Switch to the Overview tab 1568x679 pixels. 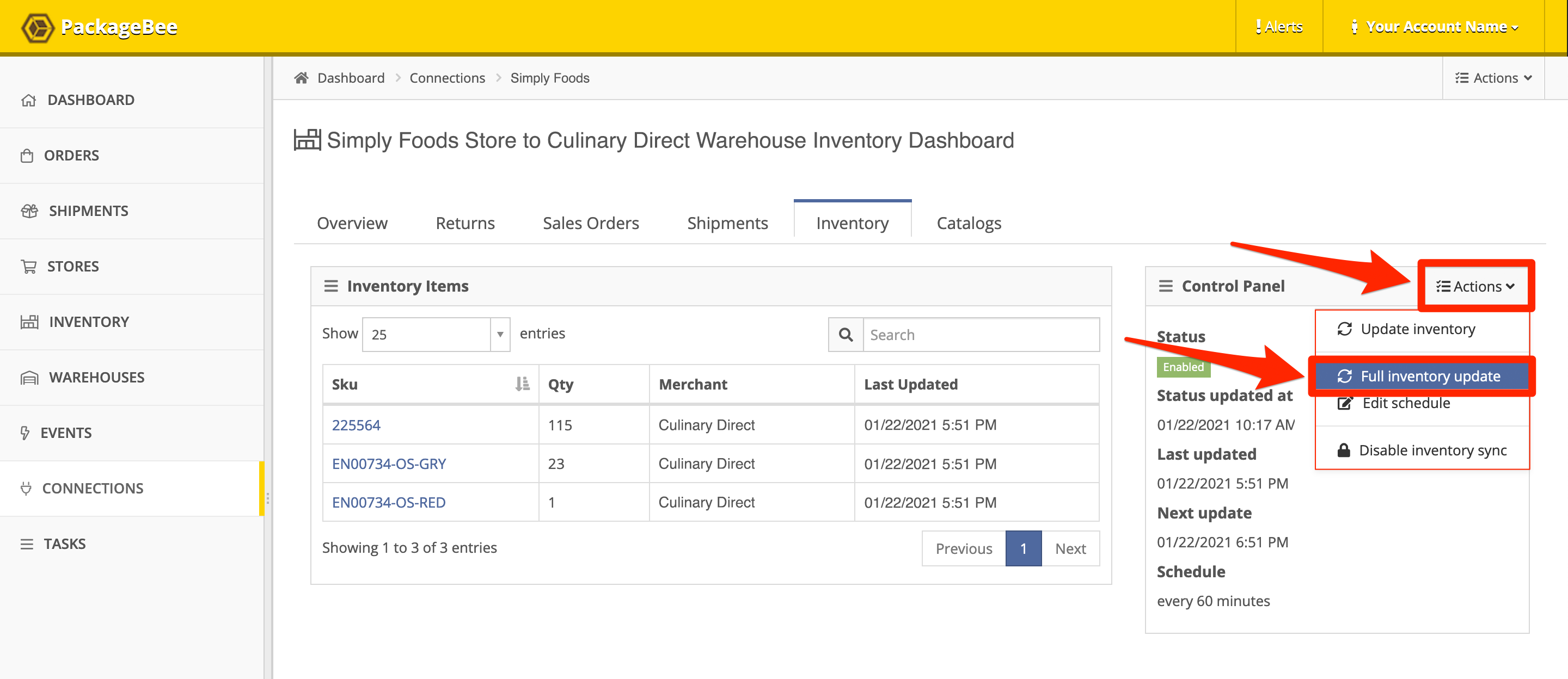point(352,223)
